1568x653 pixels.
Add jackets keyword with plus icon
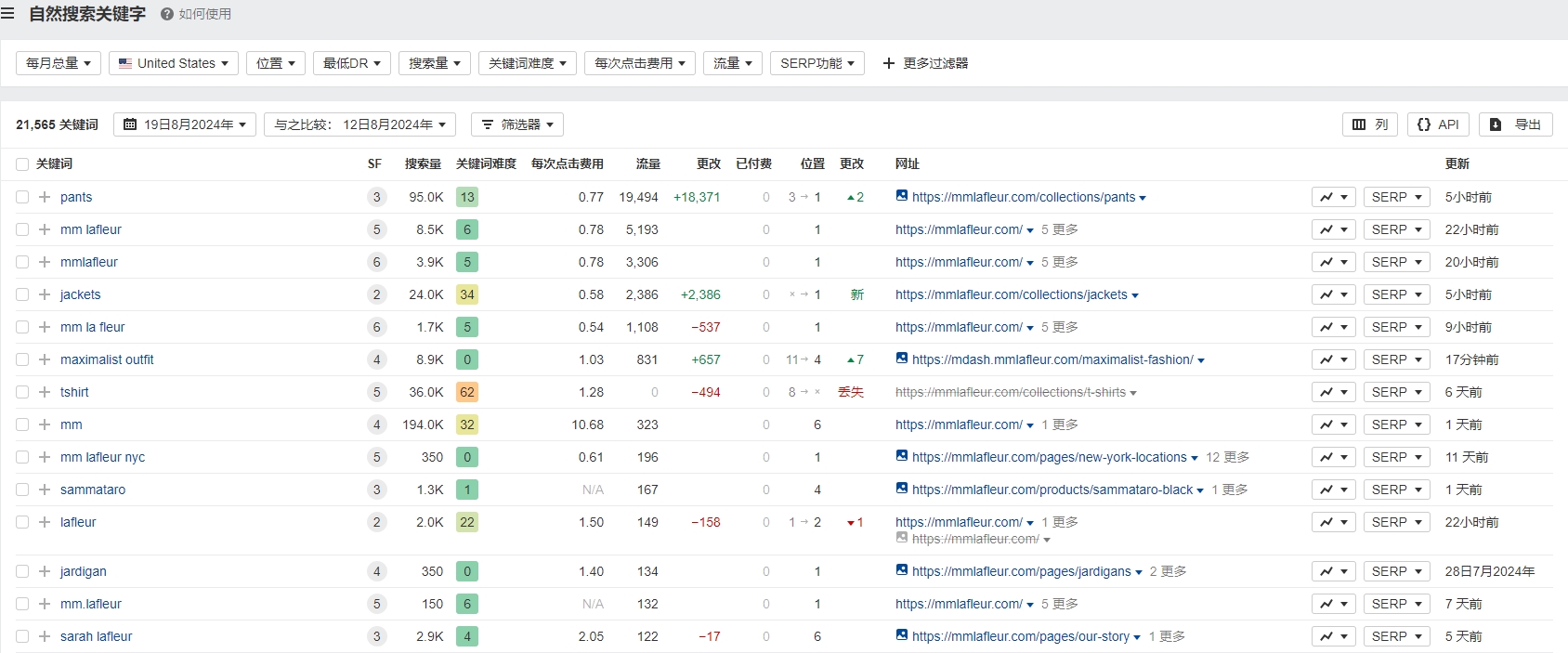tap(45, 294)
